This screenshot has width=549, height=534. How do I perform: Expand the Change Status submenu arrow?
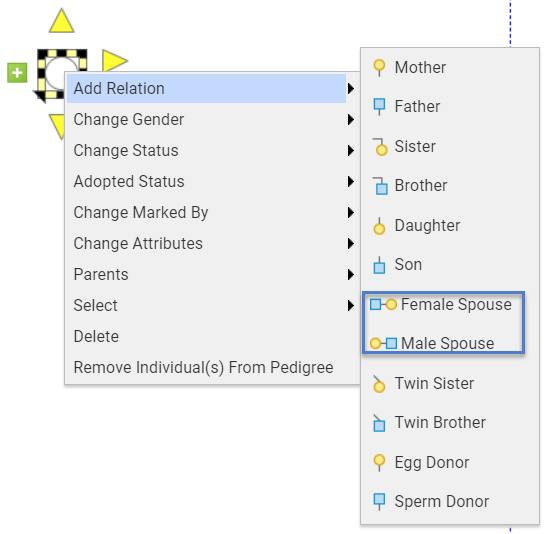point(350,151)
